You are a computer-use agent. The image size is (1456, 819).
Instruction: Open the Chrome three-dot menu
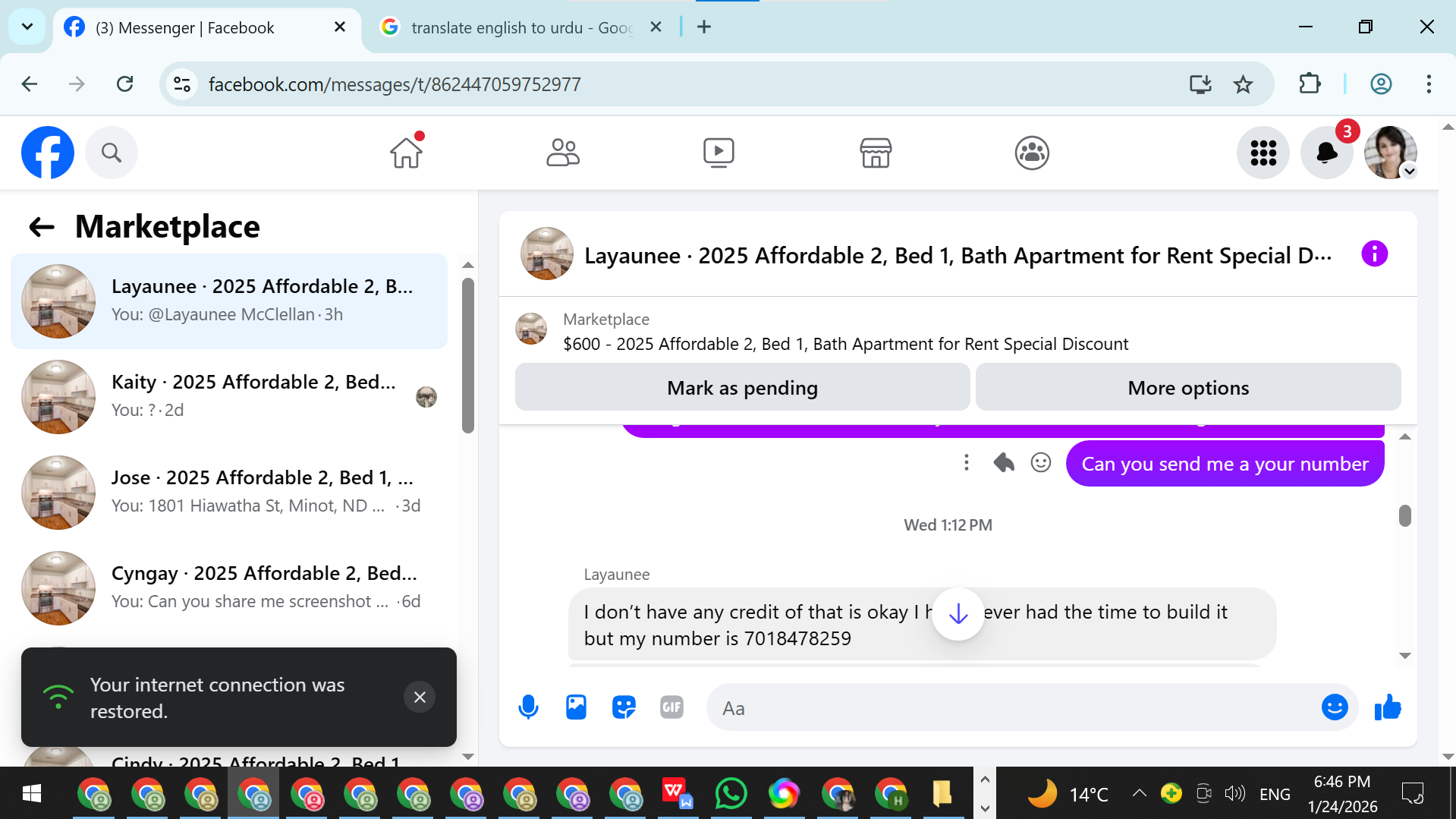1429,84
